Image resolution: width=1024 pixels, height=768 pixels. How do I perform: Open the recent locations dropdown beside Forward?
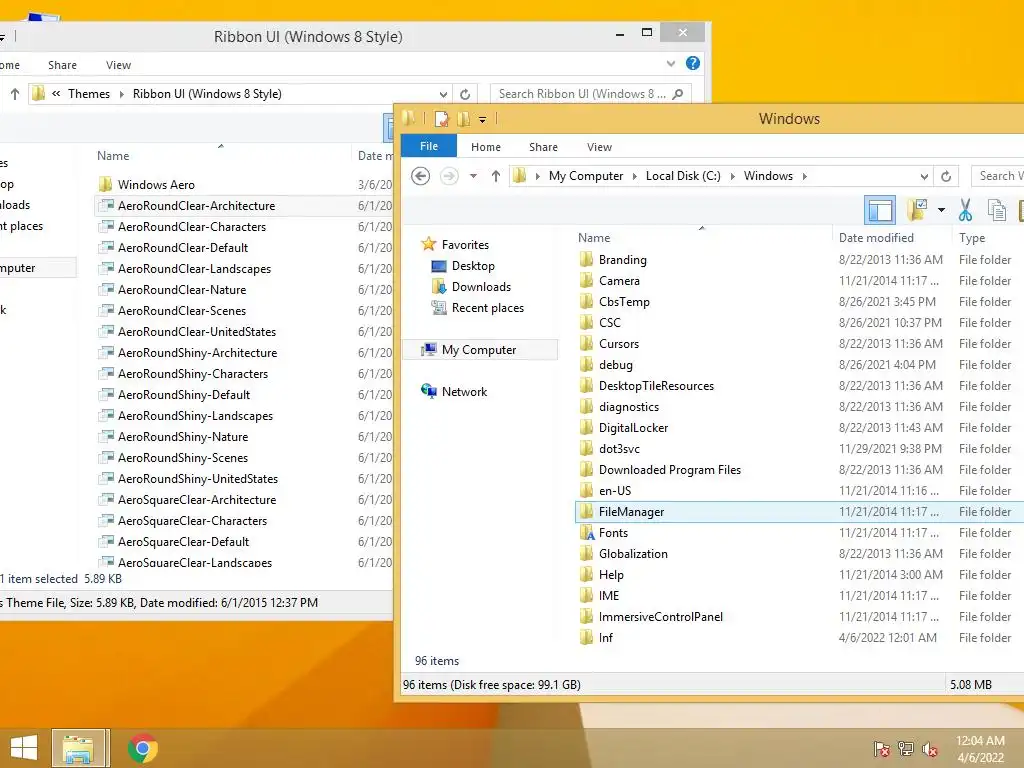coord(473,176)
